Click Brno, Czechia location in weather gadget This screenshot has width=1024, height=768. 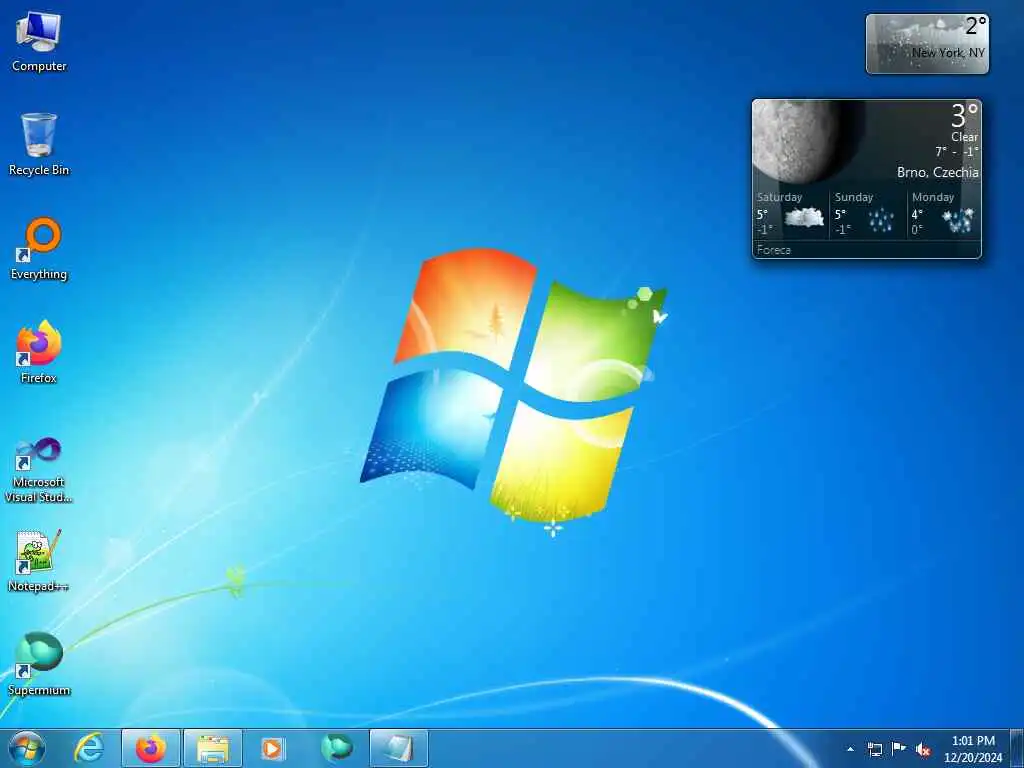[x=938, y=172]
